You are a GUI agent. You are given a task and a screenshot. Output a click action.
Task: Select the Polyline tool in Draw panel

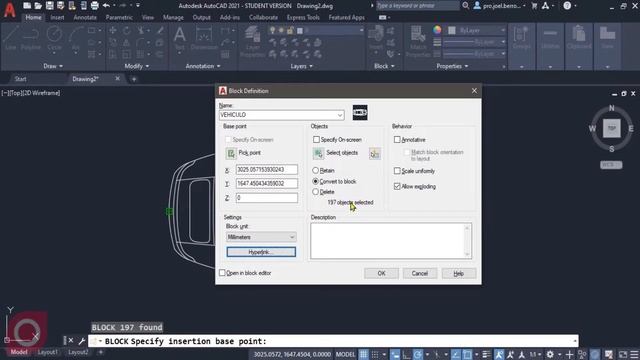pos(31,38)
